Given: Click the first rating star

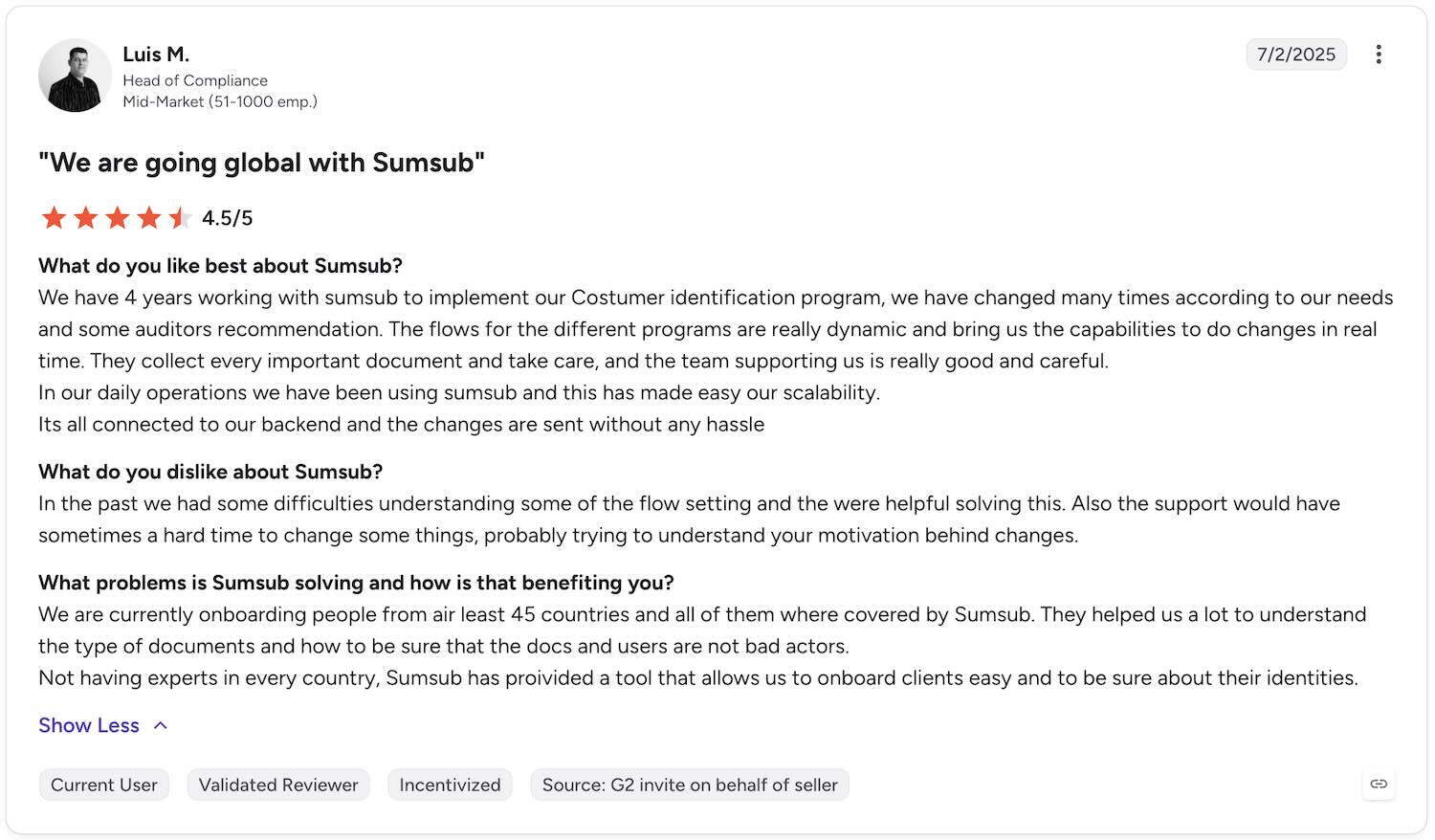Looking at the screenshot, I should pyautogui.click(x=54, y=218).
